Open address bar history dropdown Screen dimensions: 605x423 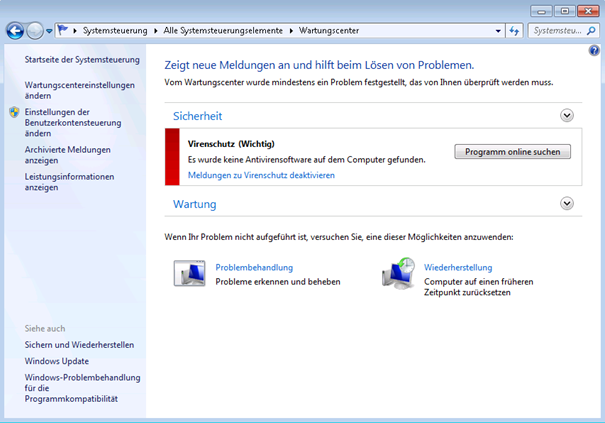tap(498, 31)
